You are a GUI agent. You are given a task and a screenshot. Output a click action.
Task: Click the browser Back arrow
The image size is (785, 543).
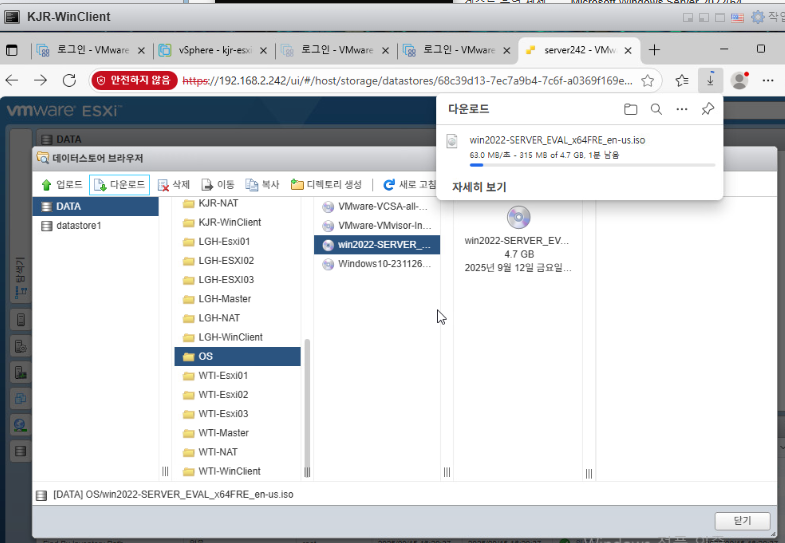click(12, 80)
